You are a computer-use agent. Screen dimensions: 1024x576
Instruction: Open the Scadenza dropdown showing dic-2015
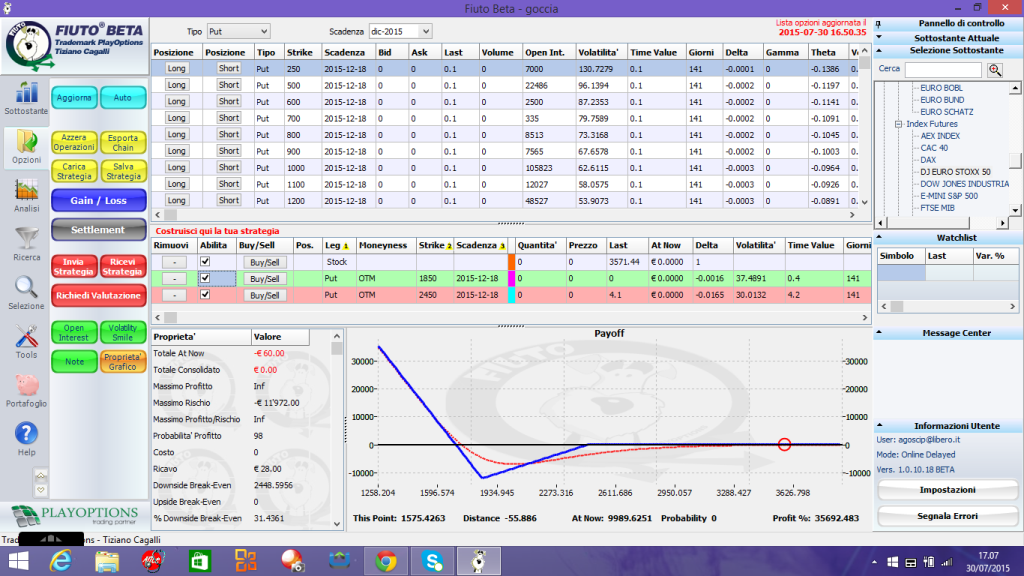coord(400,31)
